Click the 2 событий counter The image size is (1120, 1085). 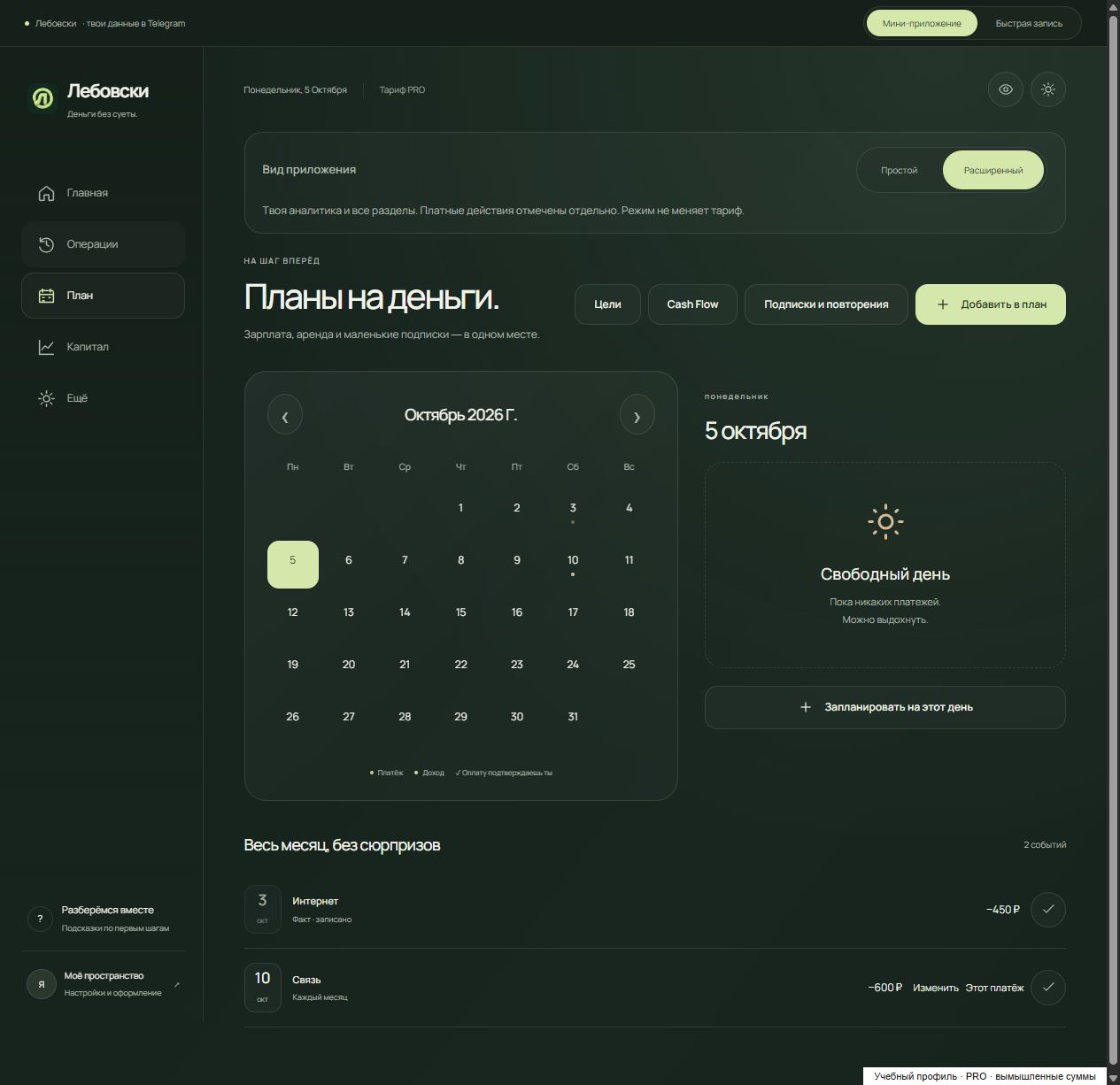pyautogui.click(x=1045, y=845)
